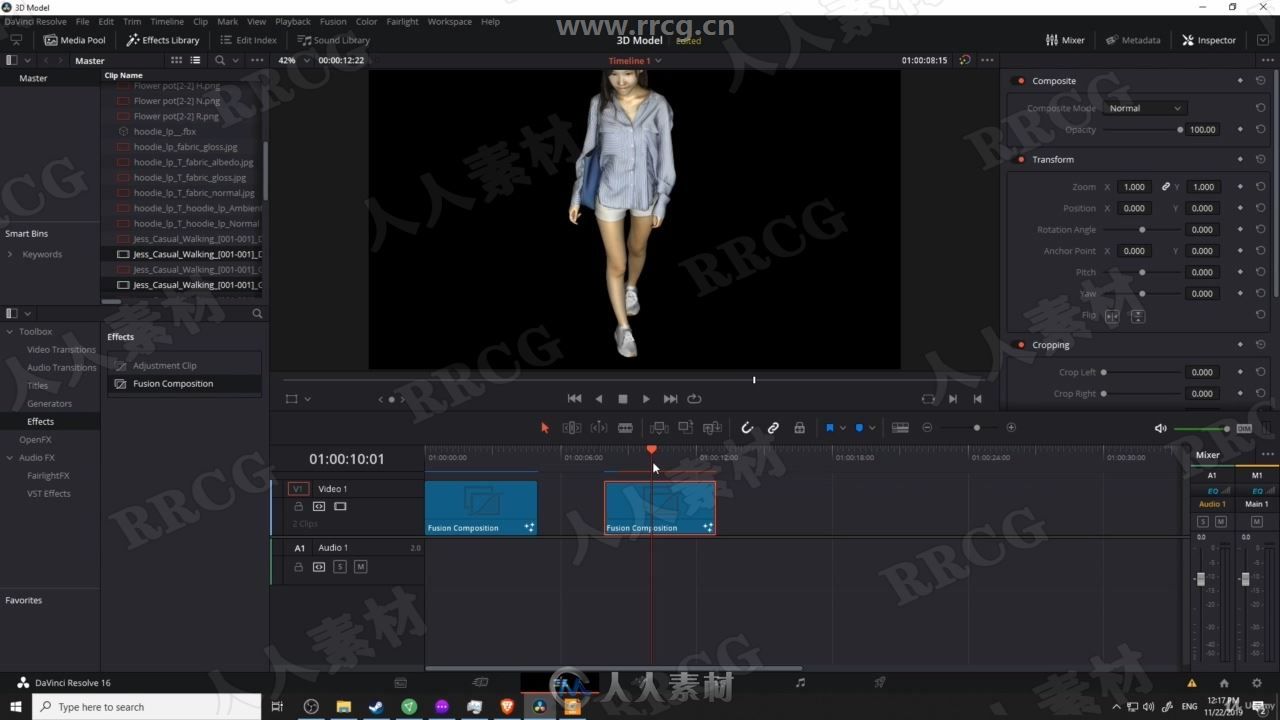Adjust the Opacity slider in Inspector
This screenshot has width=1280, height=720.
[1180, 130]
